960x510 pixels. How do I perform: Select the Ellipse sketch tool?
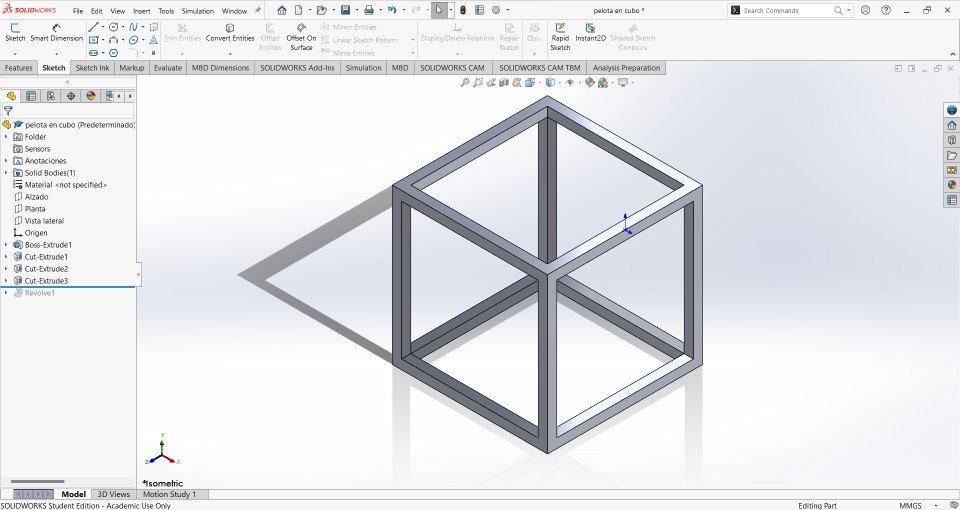point(133,40)
